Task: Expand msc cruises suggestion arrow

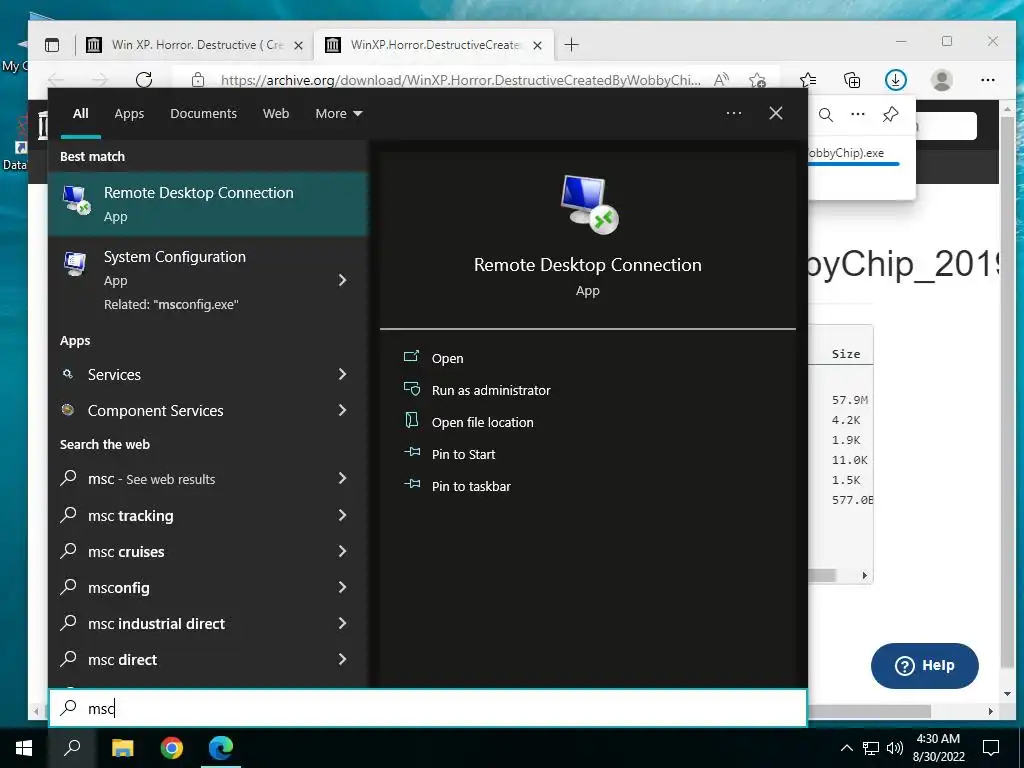Action: coord(342,551)
